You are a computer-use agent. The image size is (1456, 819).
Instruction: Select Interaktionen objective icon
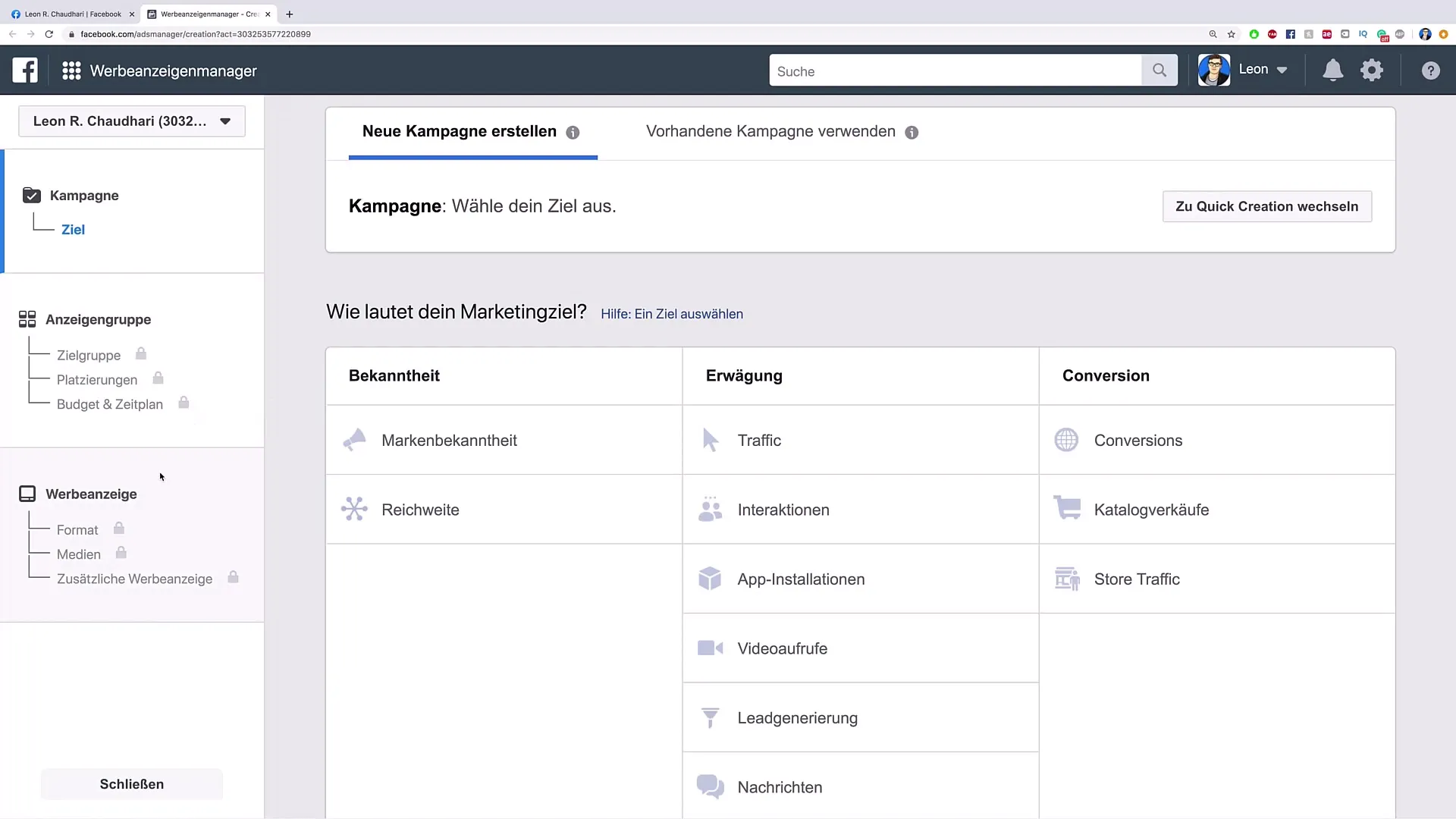710,509
